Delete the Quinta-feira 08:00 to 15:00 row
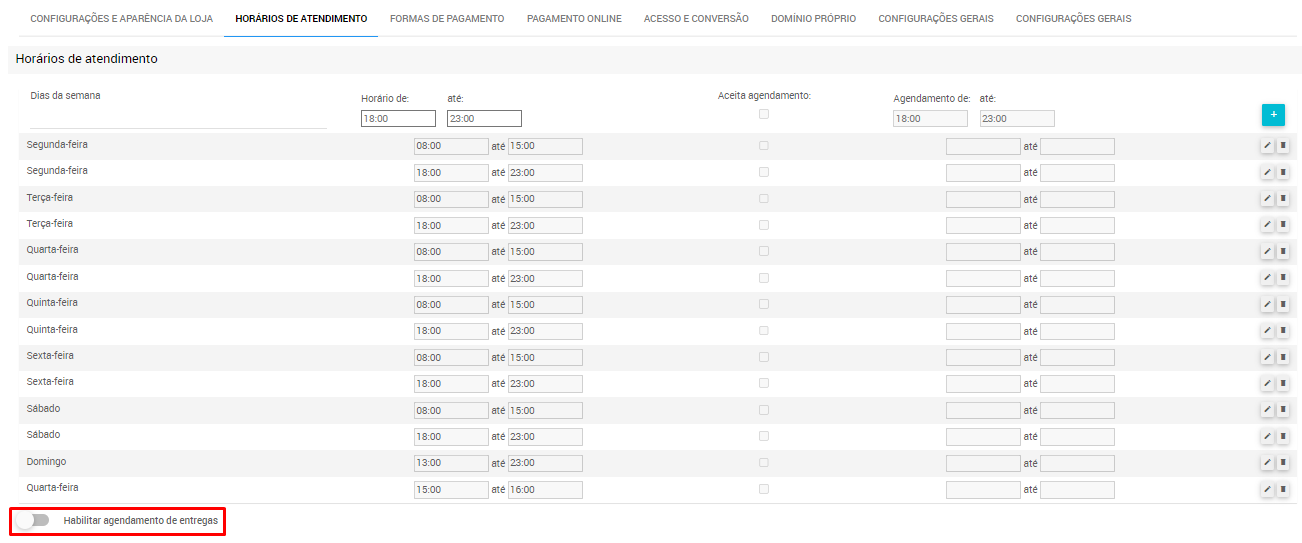This screenshot has width=1302, height=543. (x=1283, y=304)
